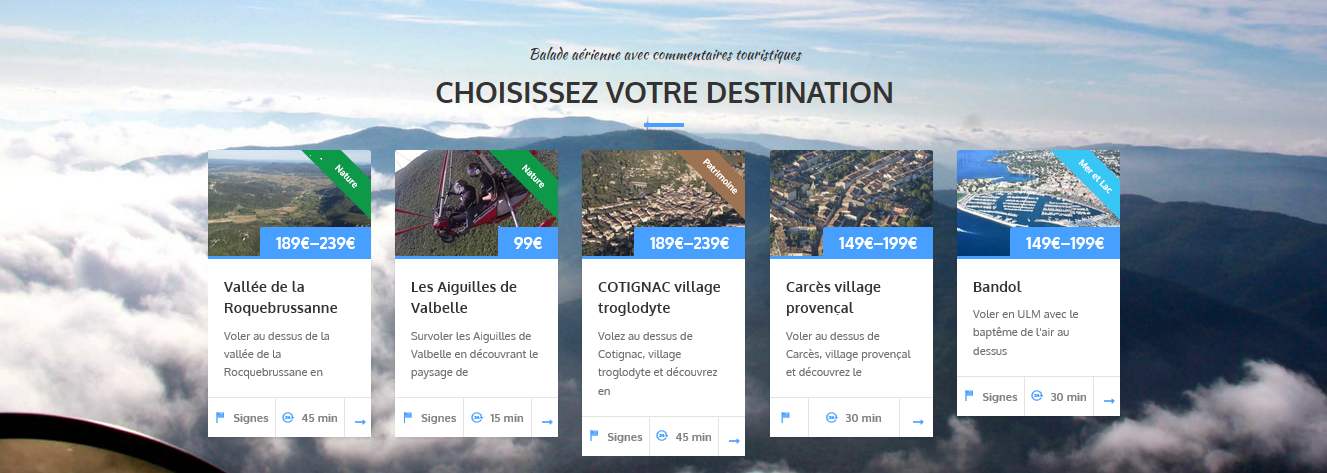This screenshot has width=1327, height=473.
Task: Select the Bandol marina thumbnail image
Action: [x=1038, y=203]
